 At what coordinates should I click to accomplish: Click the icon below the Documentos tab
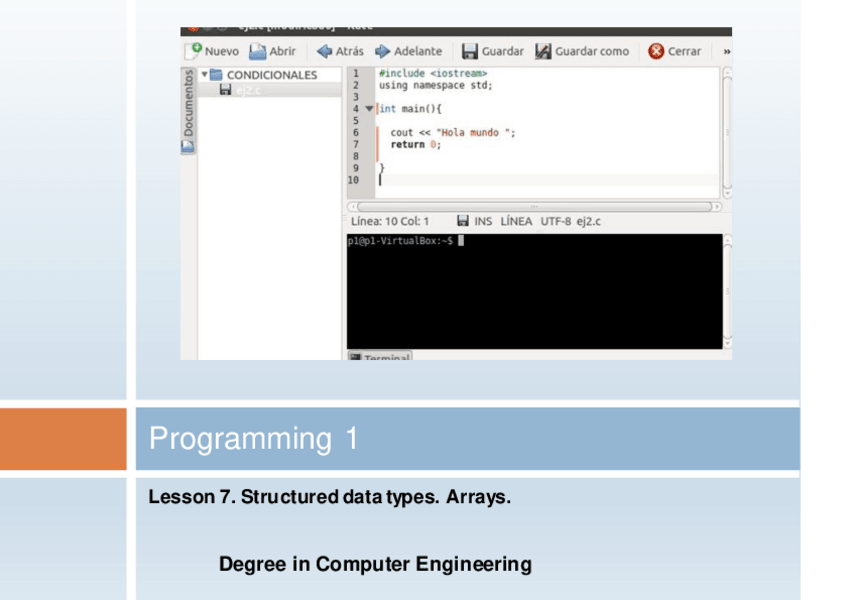point(188,146)
